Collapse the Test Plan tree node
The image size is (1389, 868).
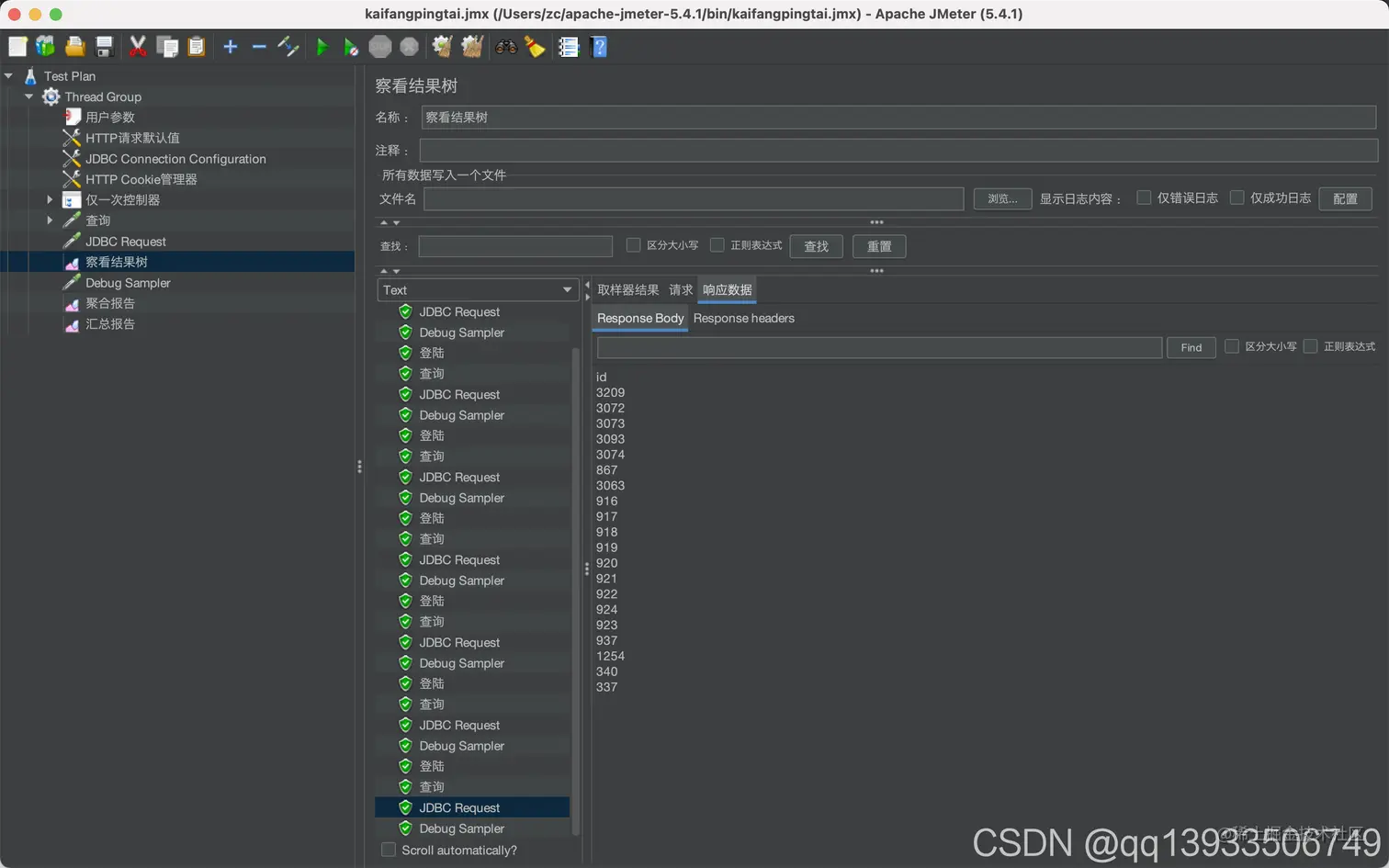(x=8, y=76)
